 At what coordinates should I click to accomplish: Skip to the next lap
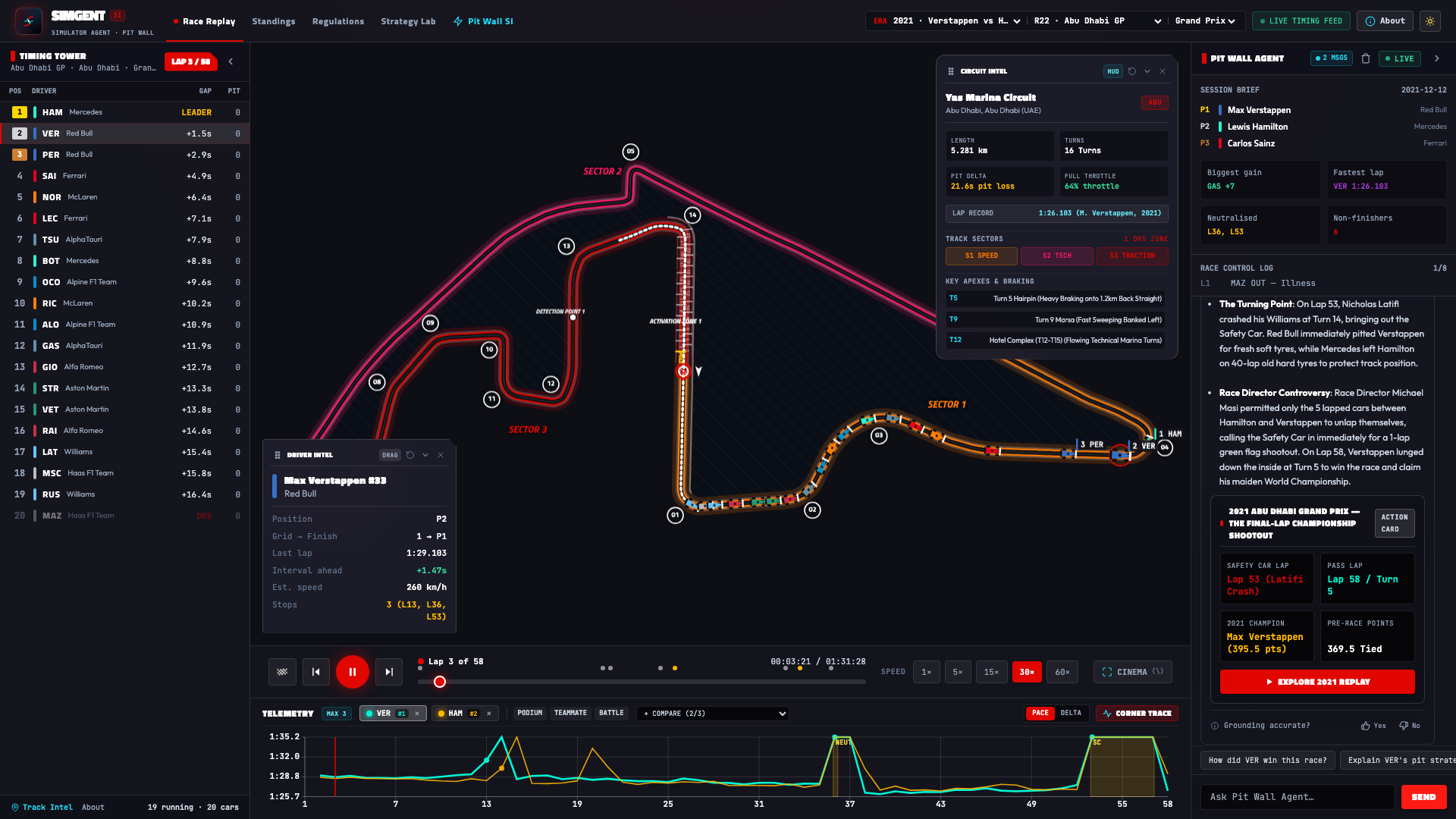point(389,672)
